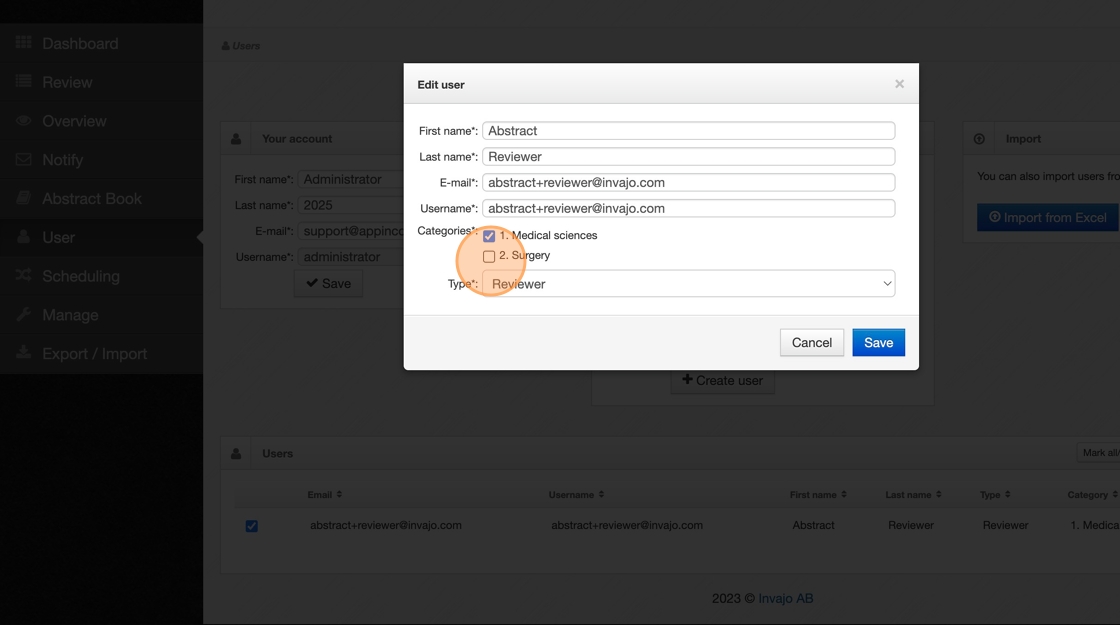Viewport: 1120px width, 625px height.
Task: Click the dialog E-mail input field
Action: pyautogui.click(x=689, y=182)
